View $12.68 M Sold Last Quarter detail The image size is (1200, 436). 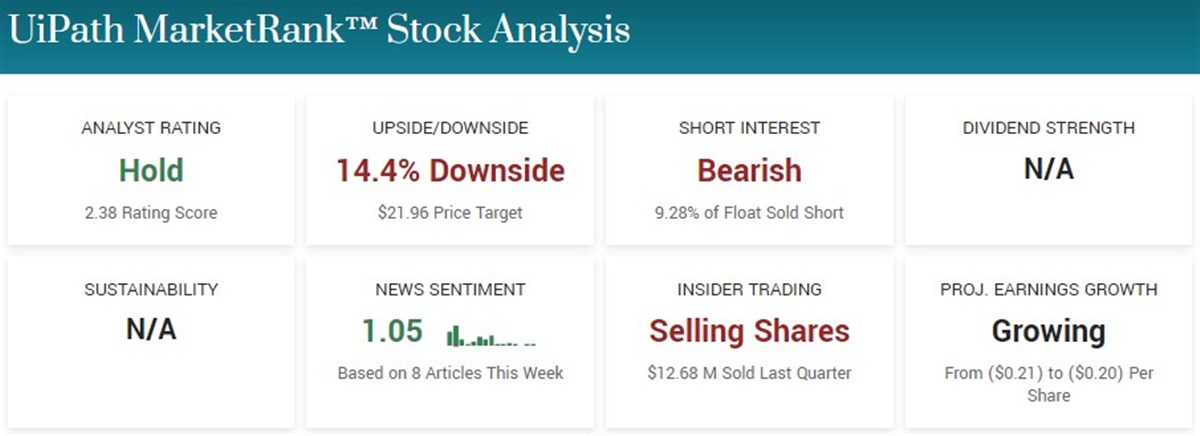pyautogui.click(x=749, y=373)
